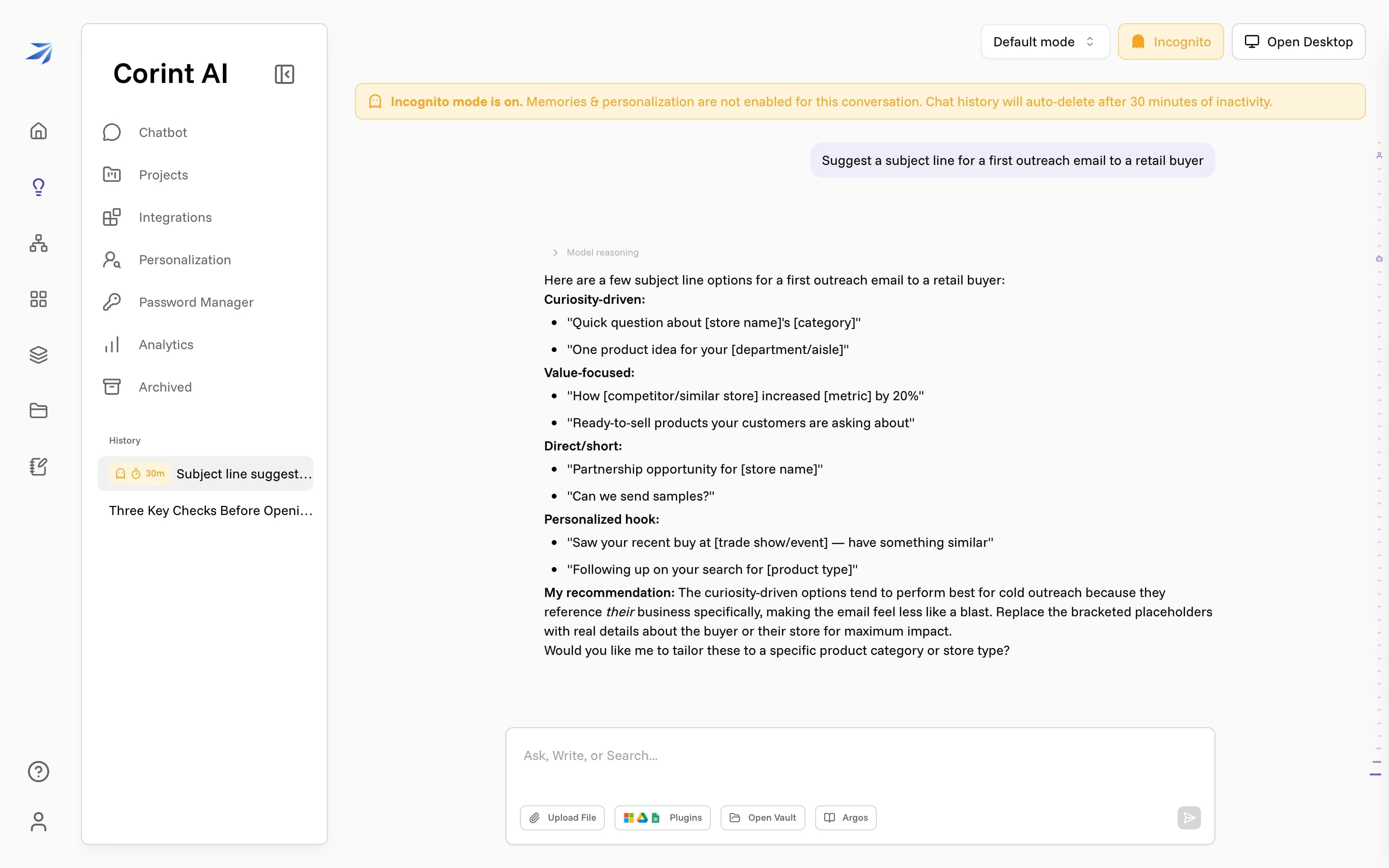
Task: Click the folder icon in the left rail
Action: point(39,410)
